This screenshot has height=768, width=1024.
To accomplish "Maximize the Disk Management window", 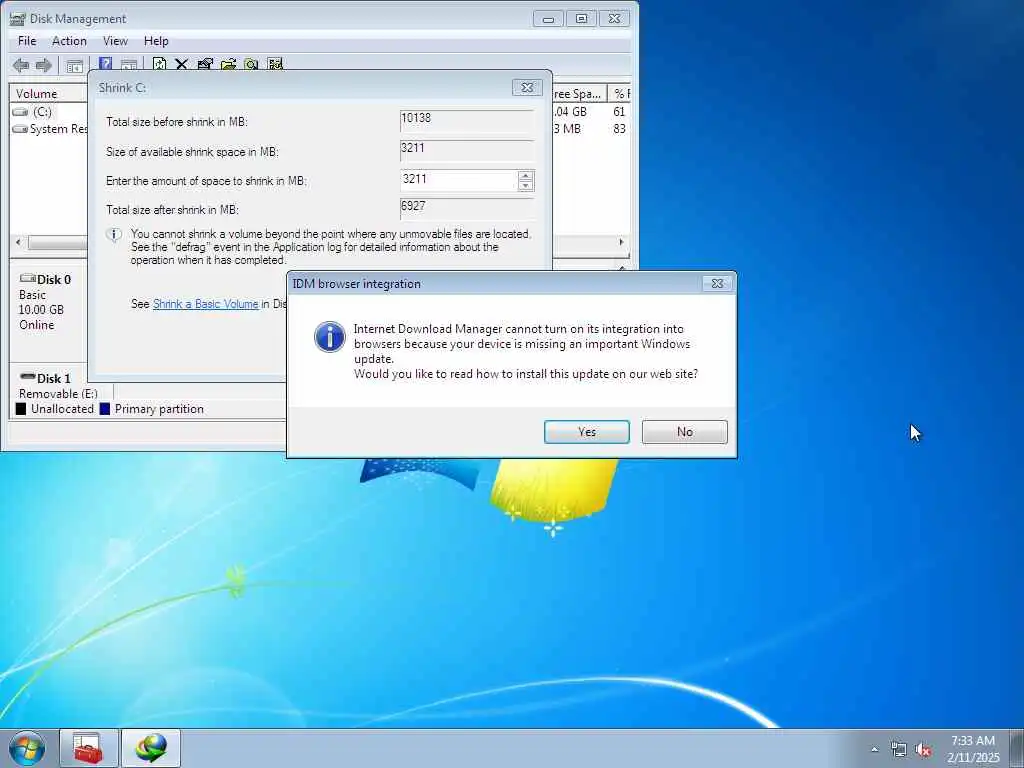I will tap(581, 19).
